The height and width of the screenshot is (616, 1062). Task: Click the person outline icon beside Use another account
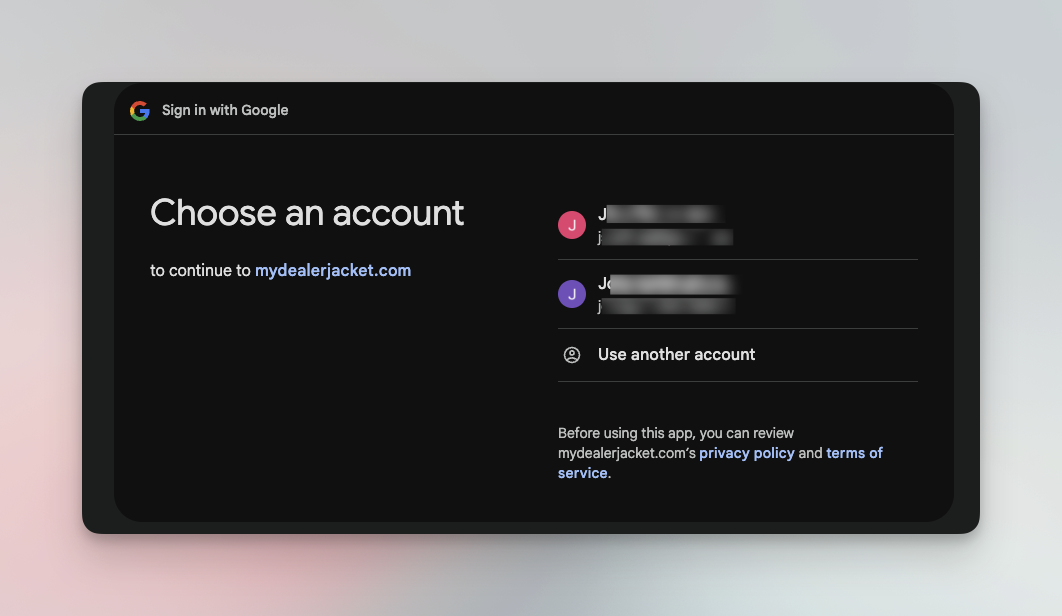[571, 354]
